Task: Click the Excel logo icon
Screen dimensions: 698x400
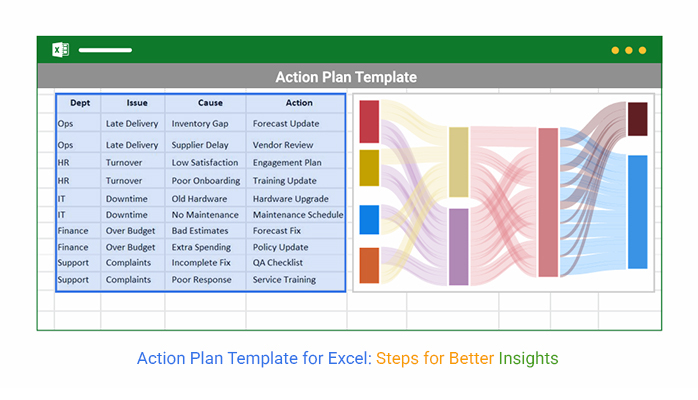Action: click(x=61, y=50)
